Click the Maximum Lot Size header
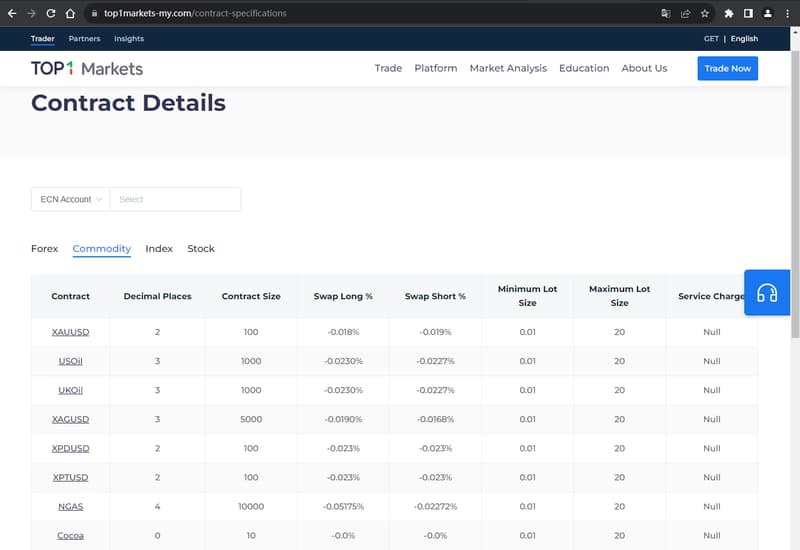 tap(619, 296)
